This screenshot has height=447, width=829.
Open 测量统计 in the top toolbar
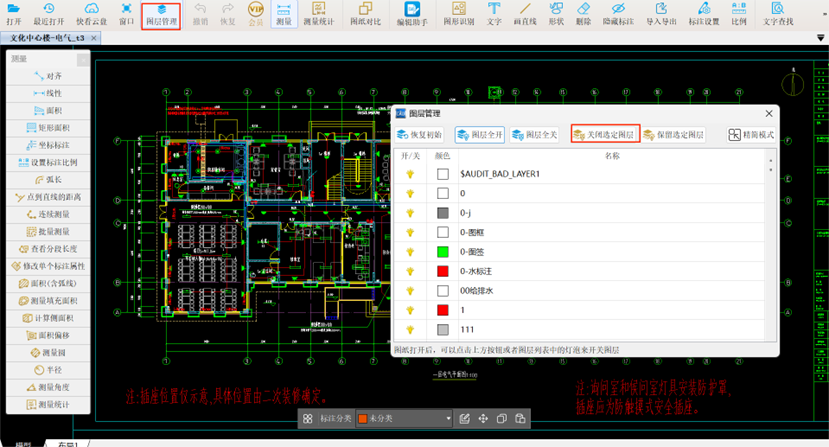point(319,14)
